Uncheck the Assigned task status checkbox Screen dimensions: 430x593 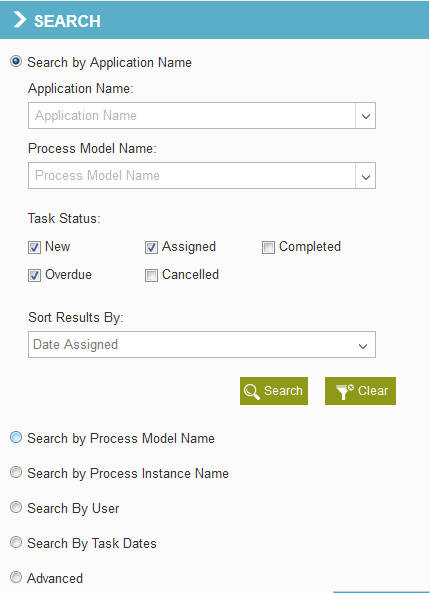151,248
